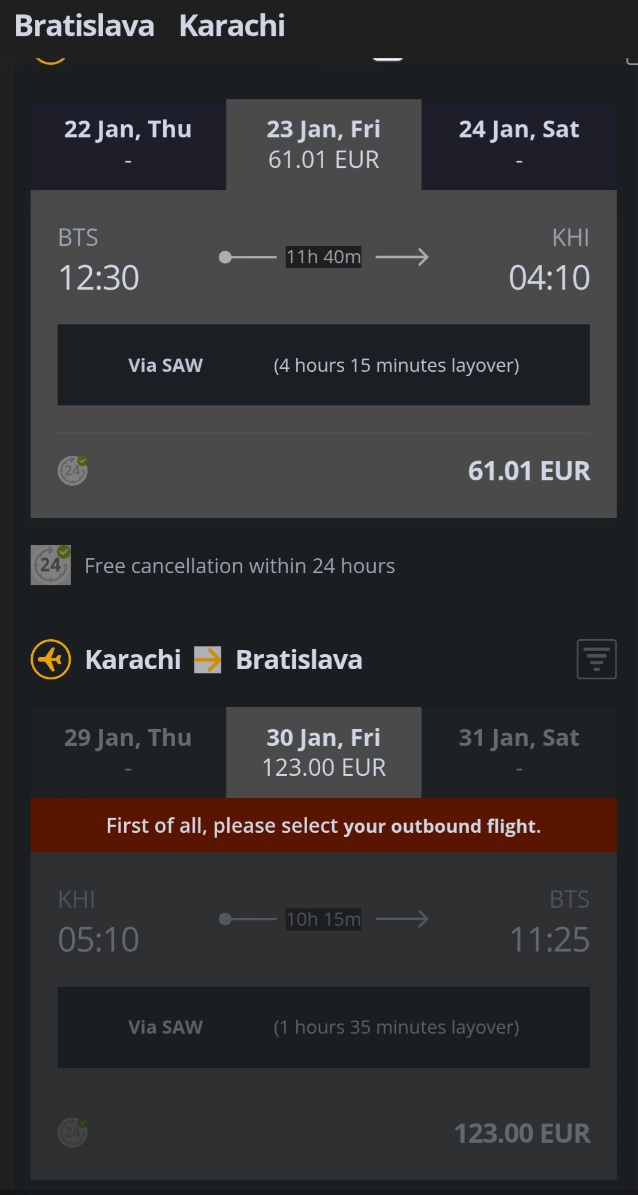The image size is (638, 1195).
Task: Pick the 31 Jan, Sat return date
Action: [x=519, y=752]
